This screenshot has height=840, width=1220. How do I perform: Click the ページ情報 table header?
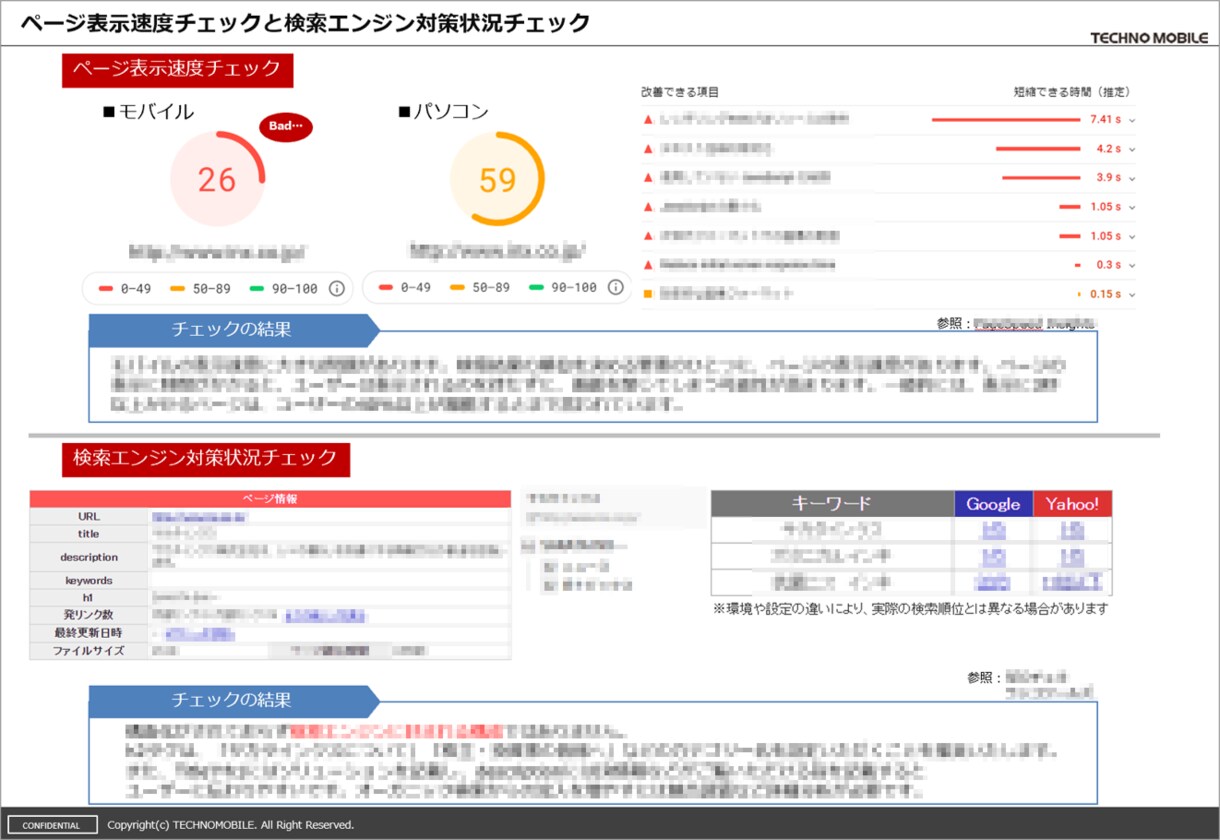tap(270, 498)
